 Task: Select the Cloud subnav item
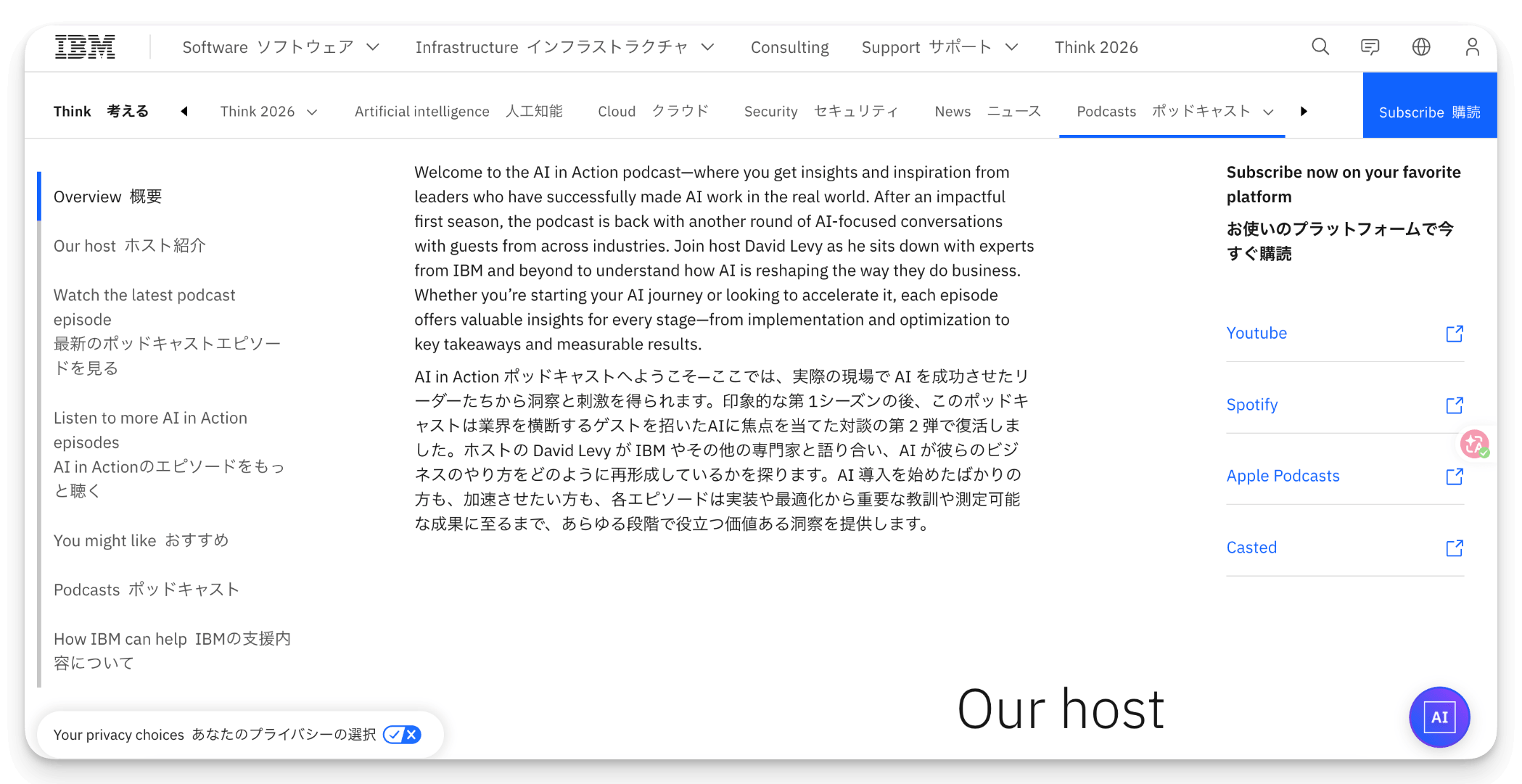point(654,112)
